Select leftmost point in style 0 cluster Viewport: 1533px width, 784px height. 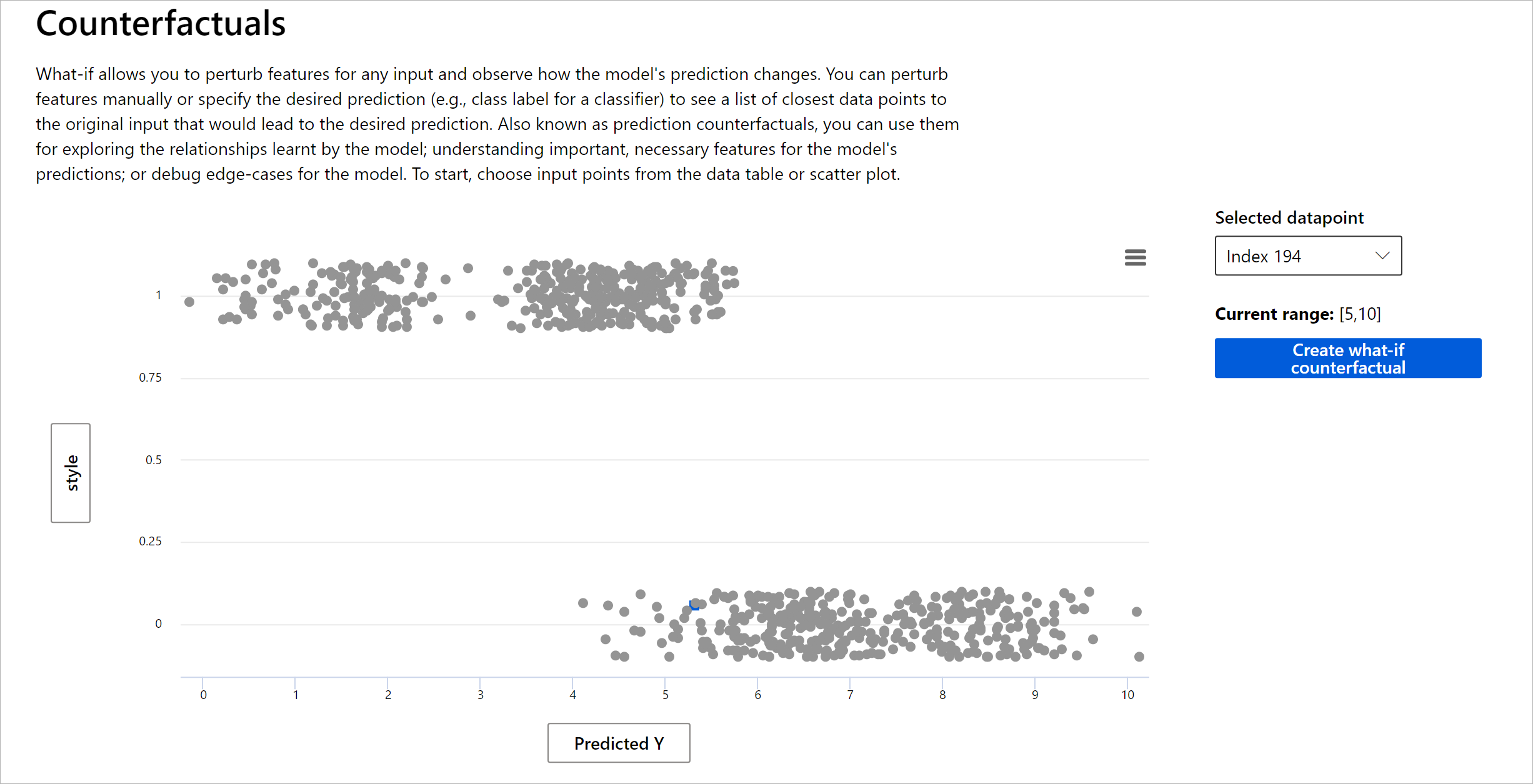[582, 603]
